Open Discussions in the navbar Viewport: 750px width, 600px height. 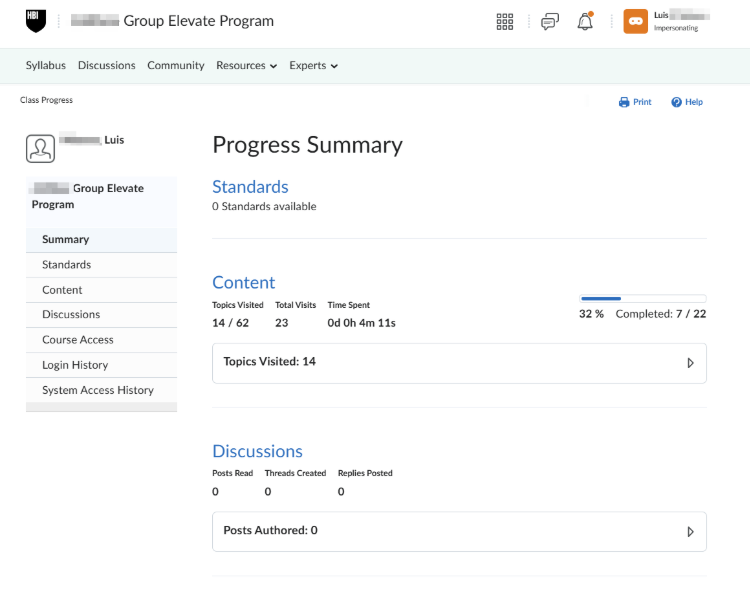107,66
